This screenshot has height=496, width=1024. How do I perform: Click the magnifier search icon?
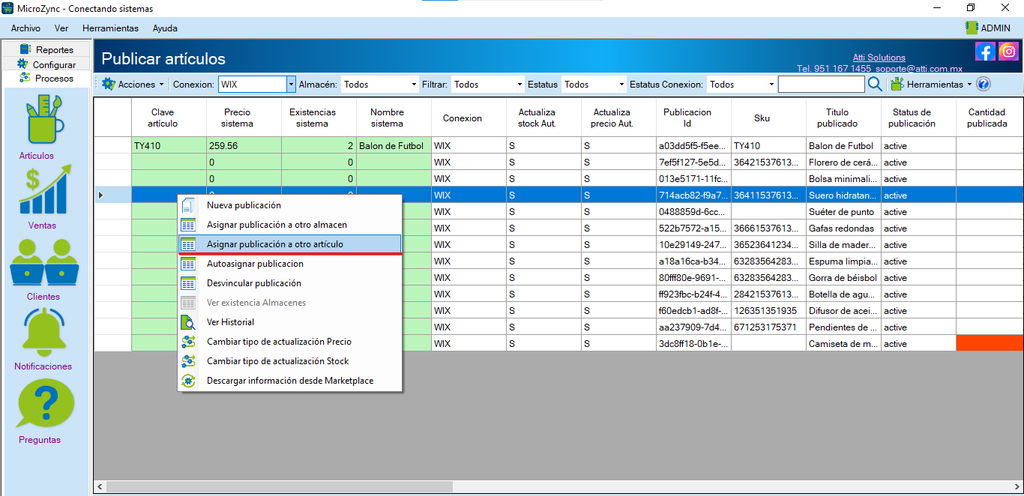point(874,84)
